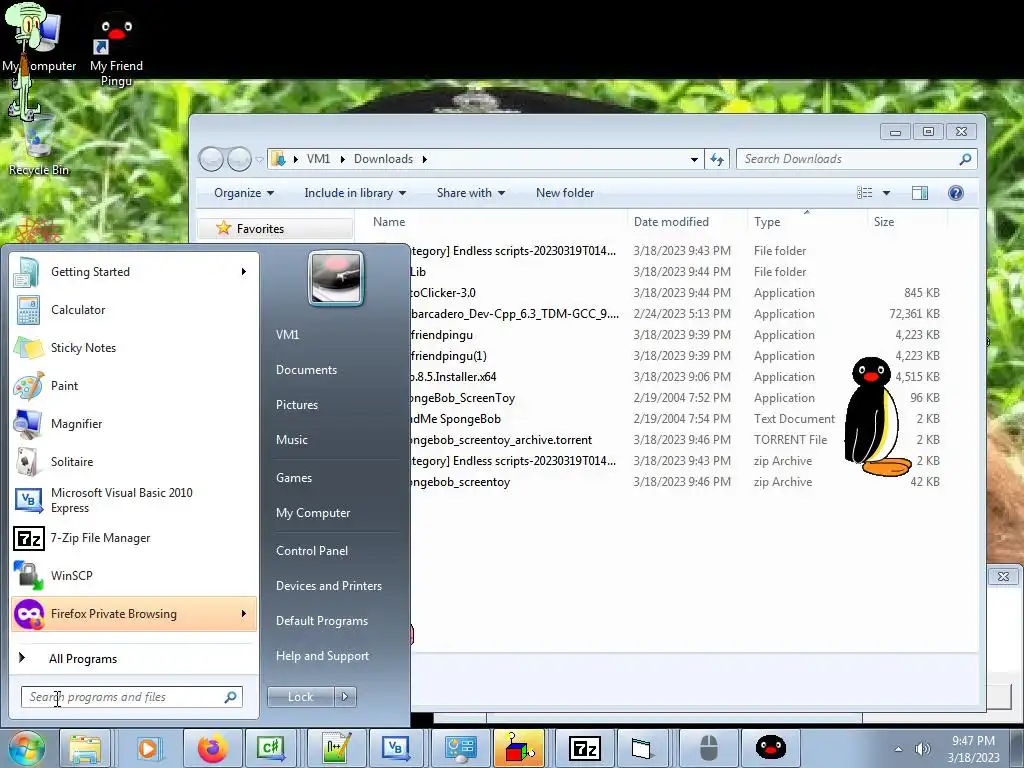Screen dimensions: 1024x768
Task: Click Downloads in the address breadcrumb
Action: 383,159
